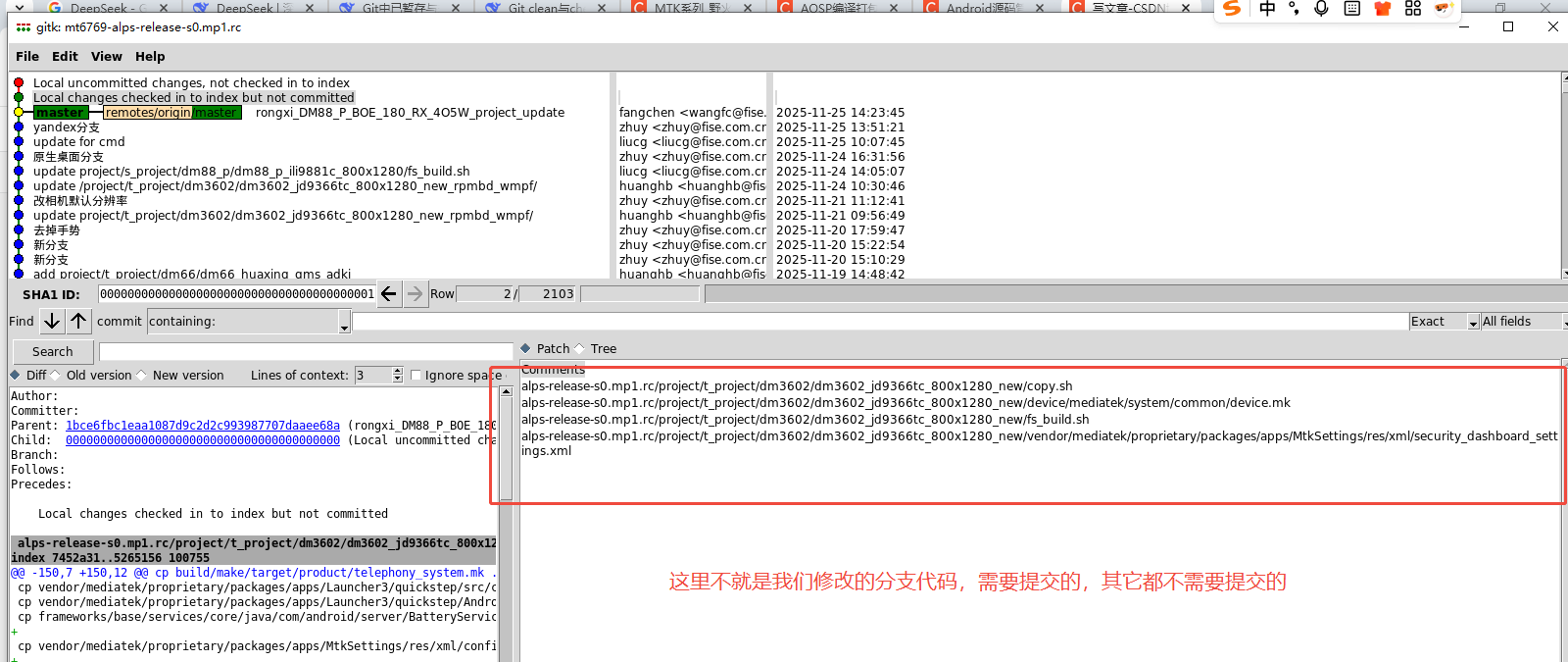Switch to MTK系列 browser tab
Viewport: 1568px width, 662px height.
(694, 8)
